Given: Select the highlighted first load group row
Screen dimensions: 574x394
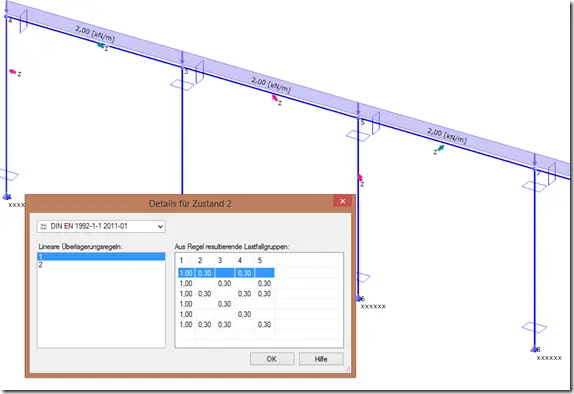Looking at the screenshot, I should coord(226,273).
